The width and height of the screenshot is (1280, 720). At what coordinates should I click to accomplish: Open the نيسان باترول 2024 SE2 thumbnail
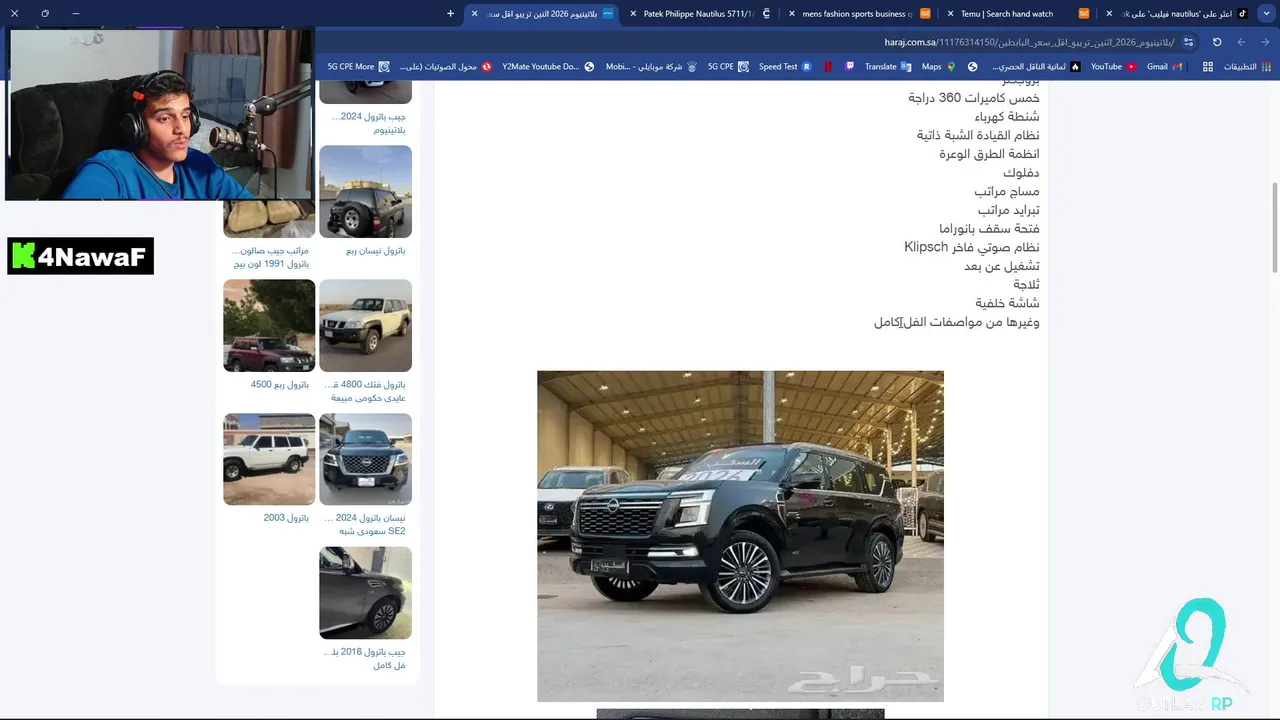click(x=365, y=459)
